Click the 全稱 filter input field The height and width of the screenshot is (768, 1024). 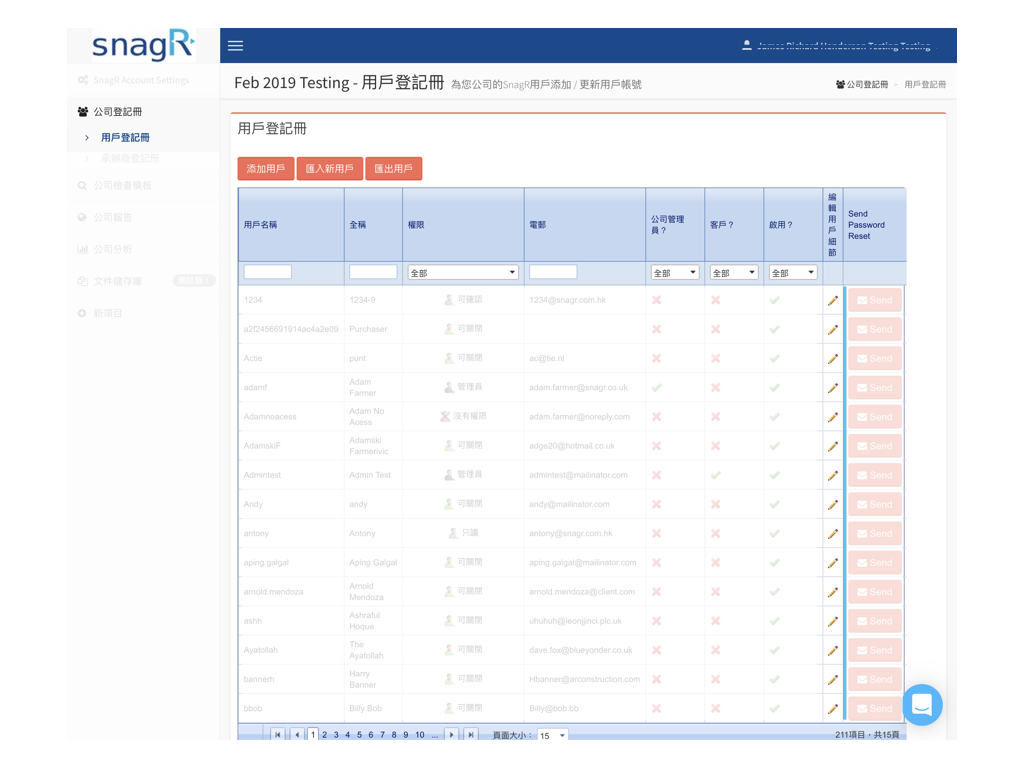click(x=373, y=272)
